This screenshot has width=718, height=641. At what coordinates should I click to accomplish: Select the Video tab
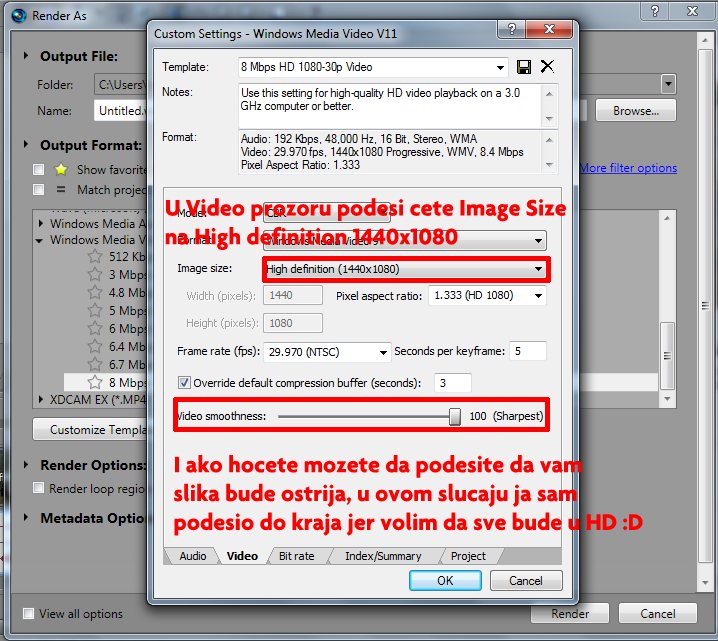[x=242, y=556]
